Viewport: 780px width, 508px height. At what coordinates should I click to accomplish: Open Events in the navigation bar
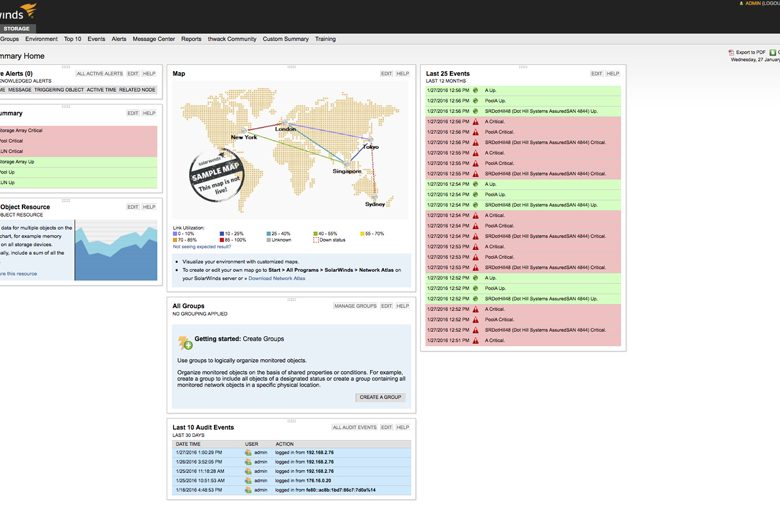pyautogui.click(x=96, y=39)
